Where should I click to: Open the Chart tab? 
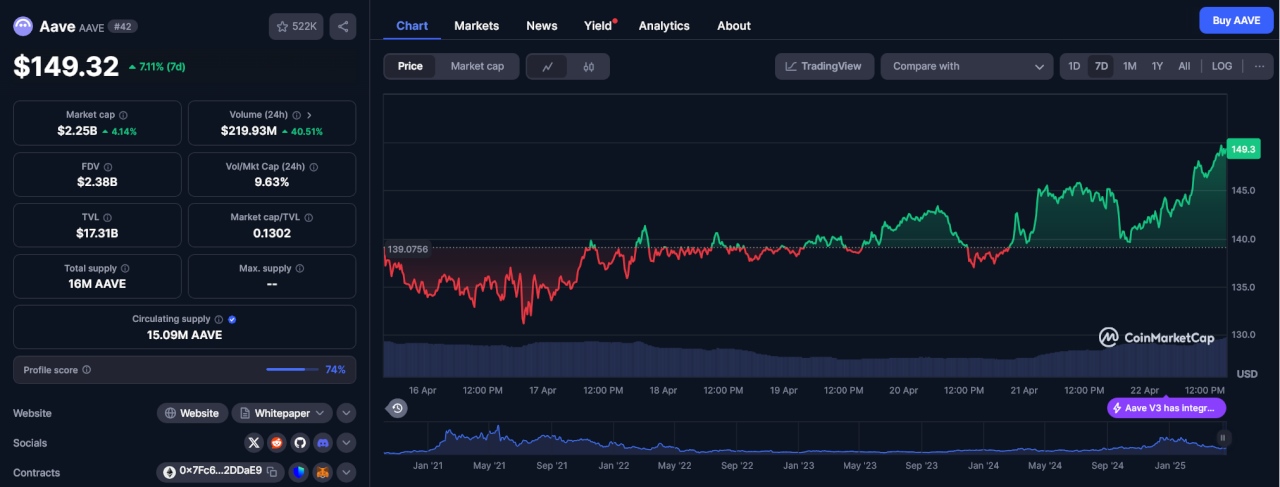click(x=412, y=26)
